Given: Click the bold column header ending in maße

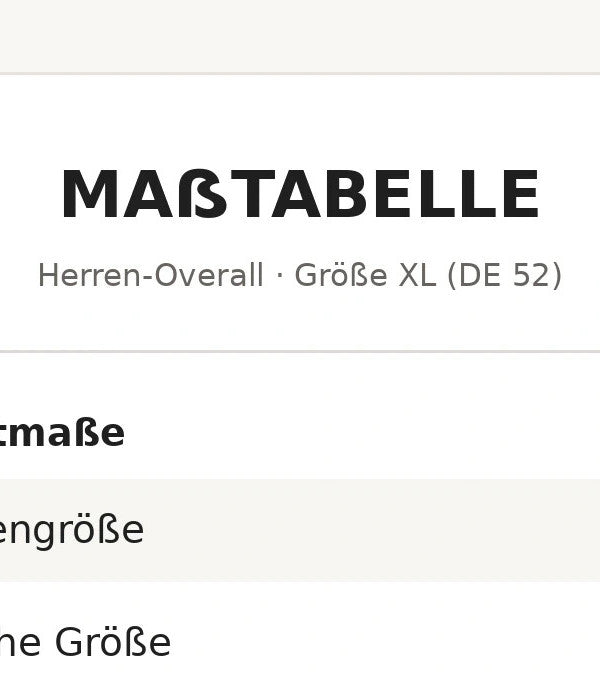Looking at the screenshot, I should coord(62,432).
